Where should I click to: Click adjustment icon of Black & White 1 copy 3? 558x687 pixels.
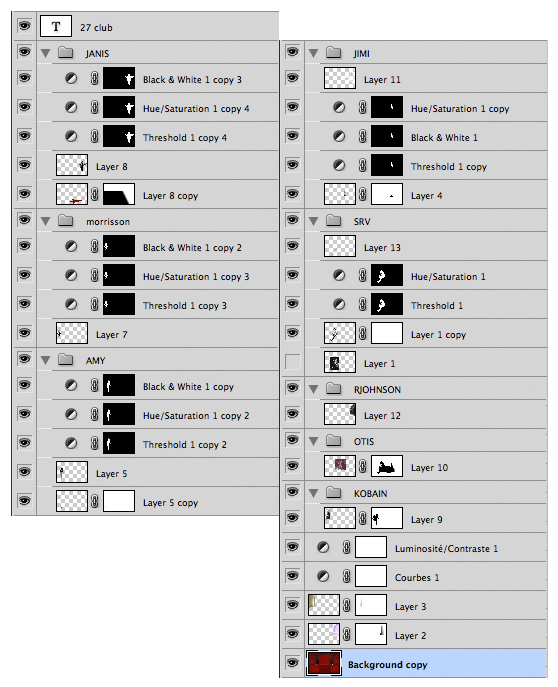(x=71, y=78)
